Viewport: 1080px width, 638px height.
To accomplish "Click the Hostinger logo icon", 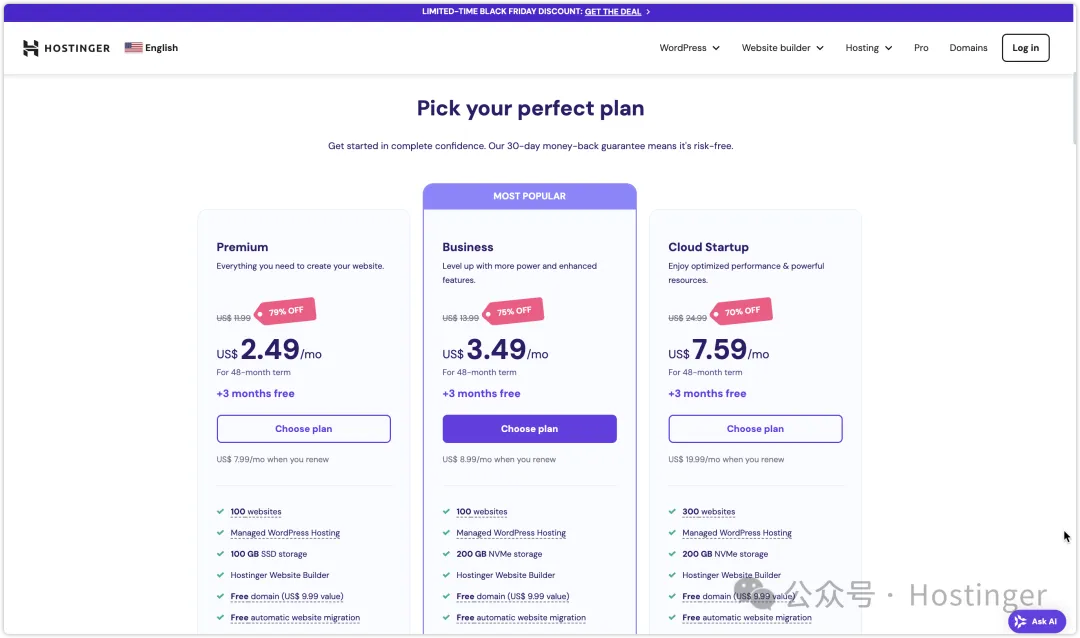I will pos(31,48).
